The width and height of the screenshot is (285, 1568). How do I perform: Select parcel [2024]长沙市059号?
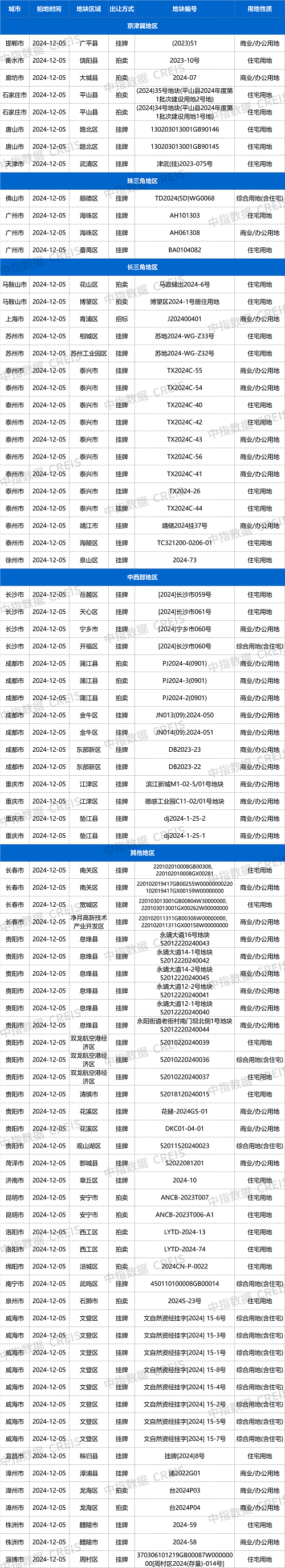pyautogui.click(x=185, y=595)
